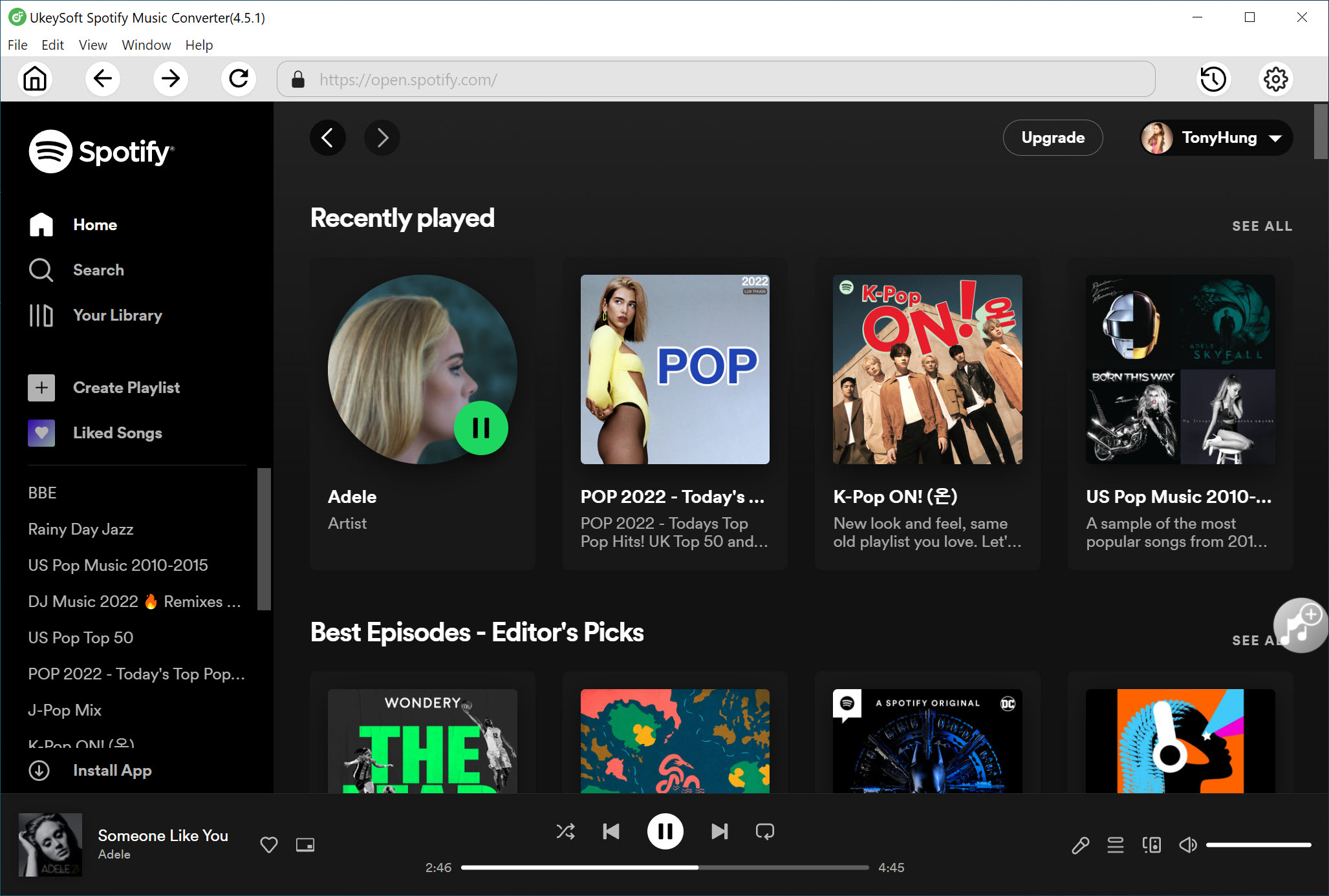This screenshot has height=896, width=1329.
Task: Open lyrics microphone icon
Action: pos(1080,844)
